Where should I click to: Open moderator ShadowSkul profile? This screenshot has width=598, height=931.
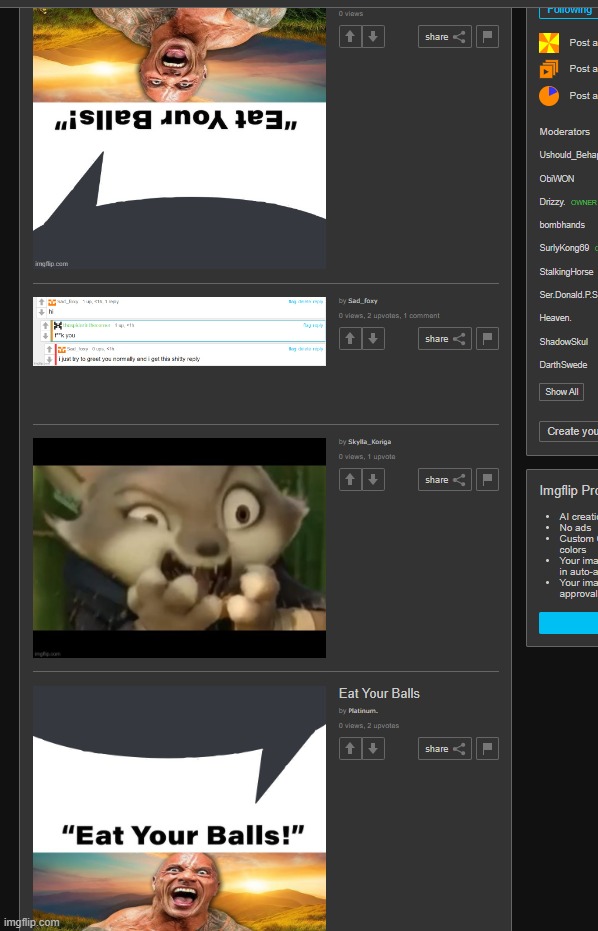(564, 342)
